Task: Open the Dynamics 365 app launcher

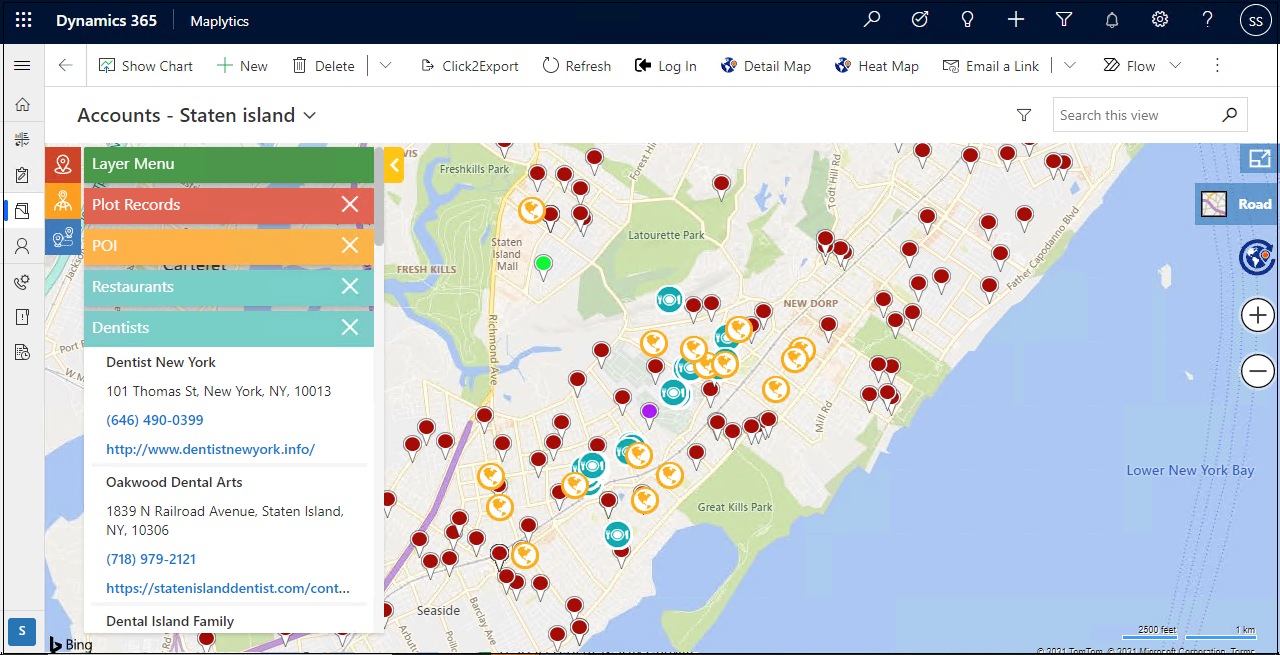Action: [x=24, y=20]
